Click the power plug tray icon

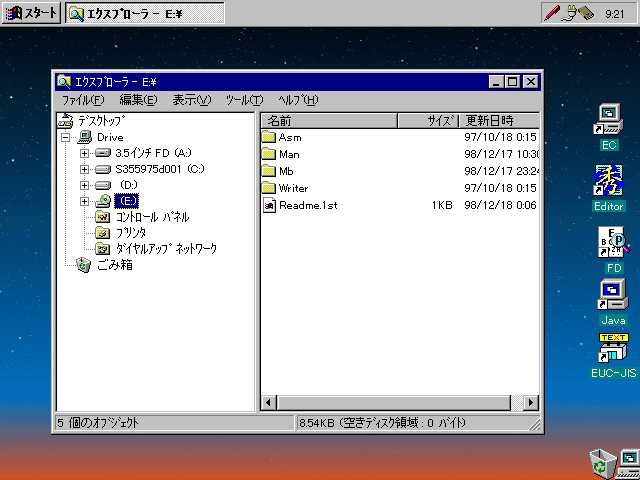pos(569,13)
